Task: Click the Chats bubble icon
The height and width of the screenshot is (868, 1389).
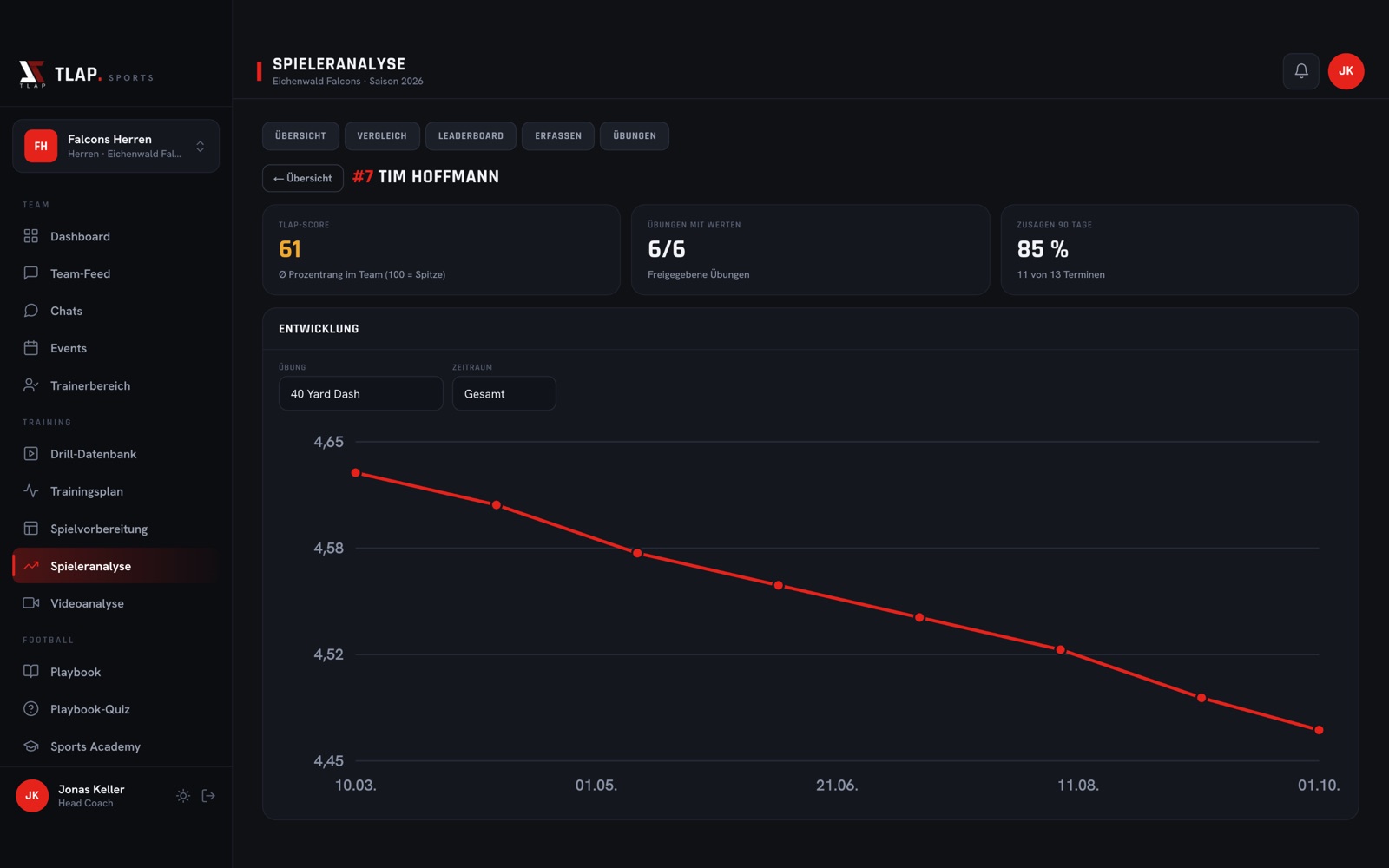Action: [x=31, y=311]
